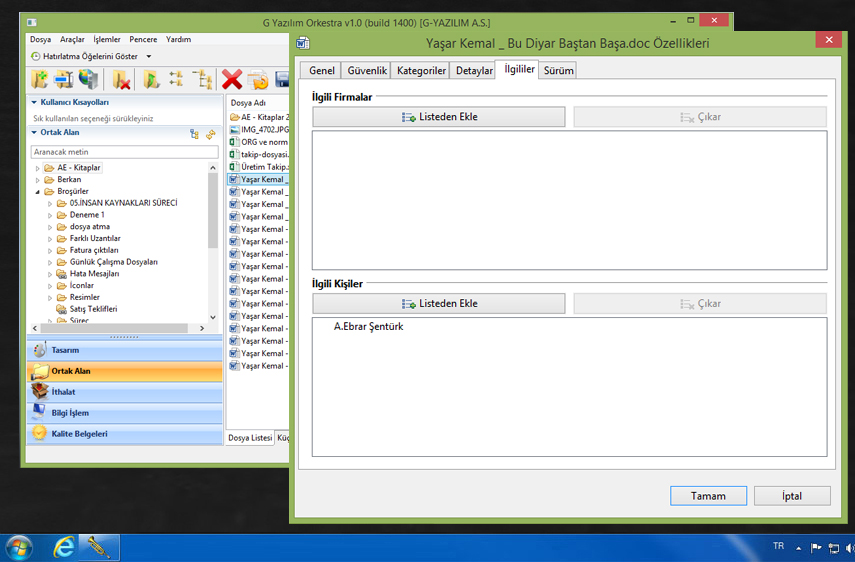The height and width of the screenshot is (562, 855).
Task: Select A.Ebrar Şentürk in İlgili Kişiler list
Action: [x=368, y=326]
